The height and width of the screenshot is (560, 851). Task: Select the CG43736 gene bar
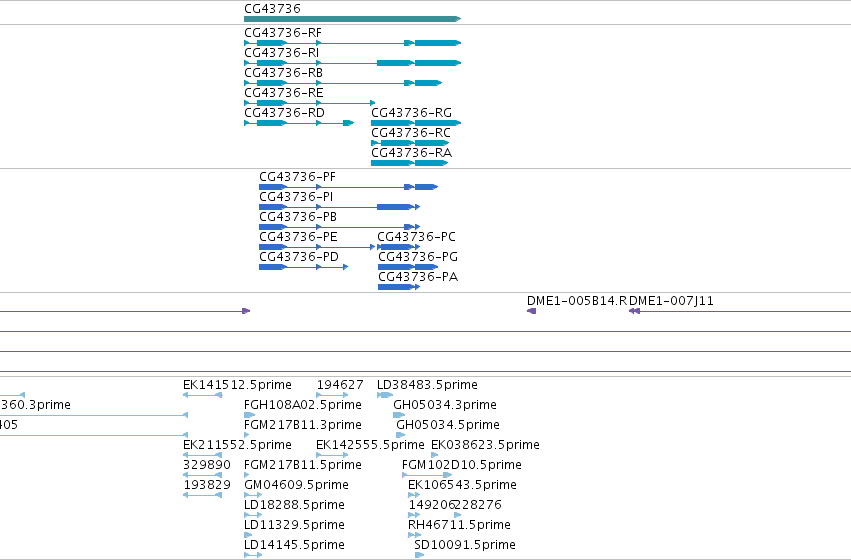tap(352, 19)
